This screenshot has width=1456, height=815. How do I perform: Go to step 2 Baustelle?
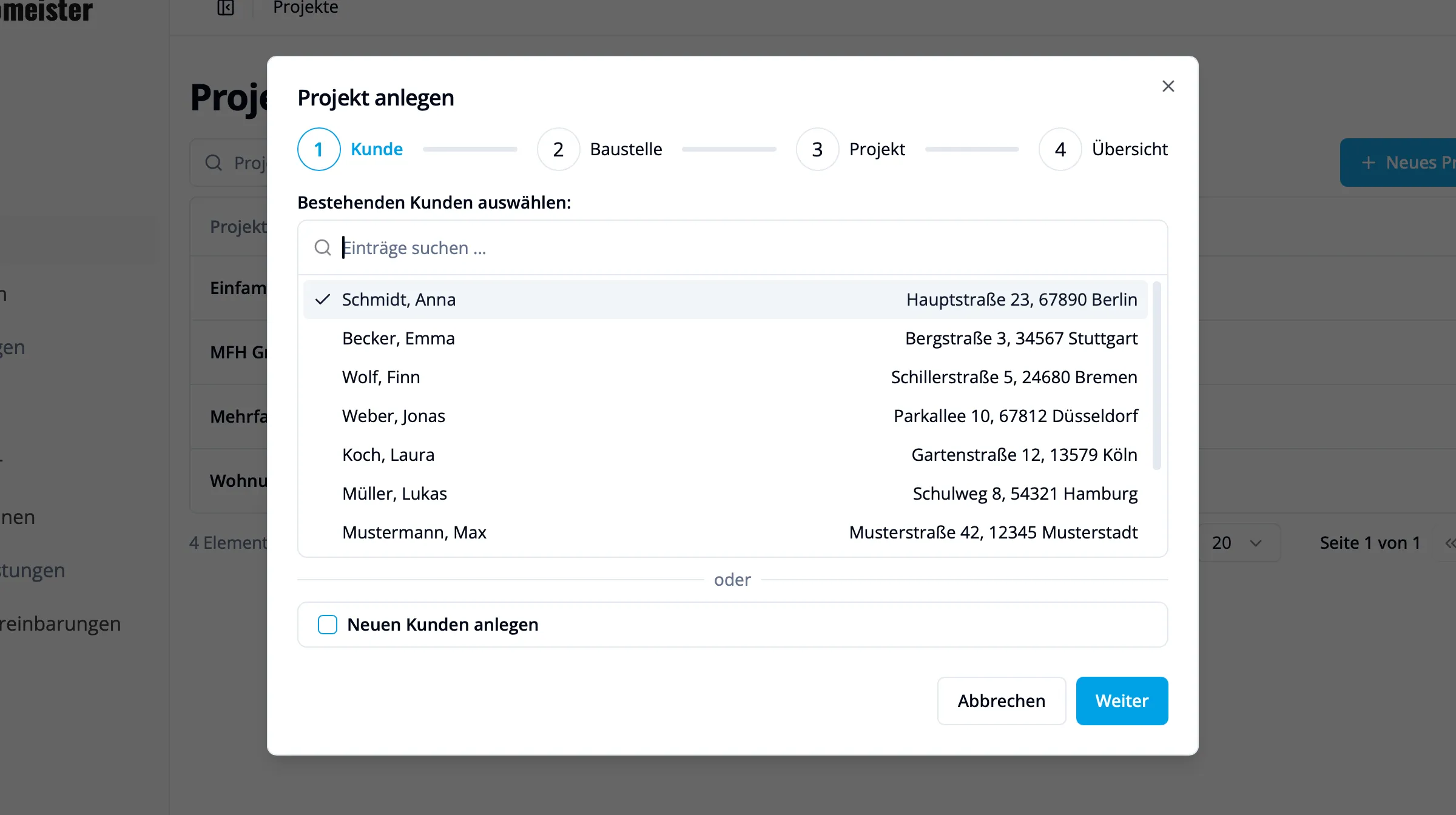tap(599, 149)
